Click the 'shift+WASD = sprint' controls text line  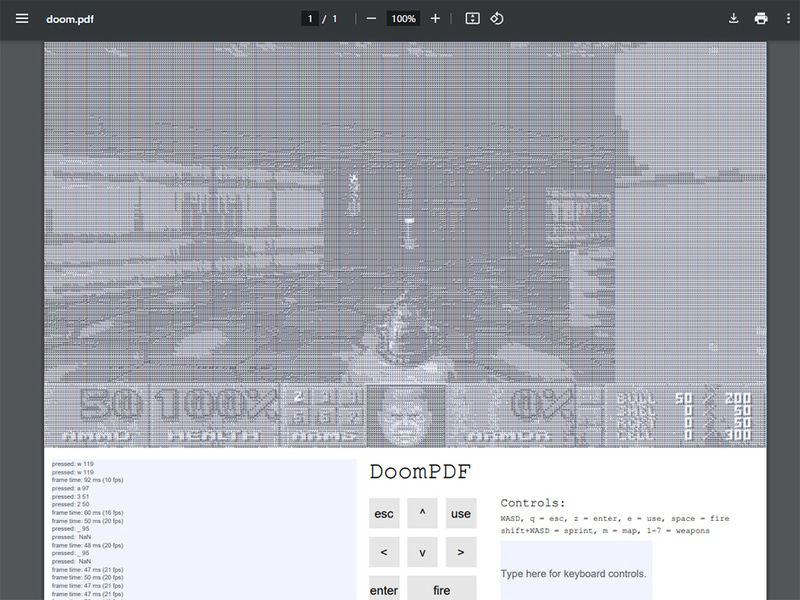[x=605, y=531]
